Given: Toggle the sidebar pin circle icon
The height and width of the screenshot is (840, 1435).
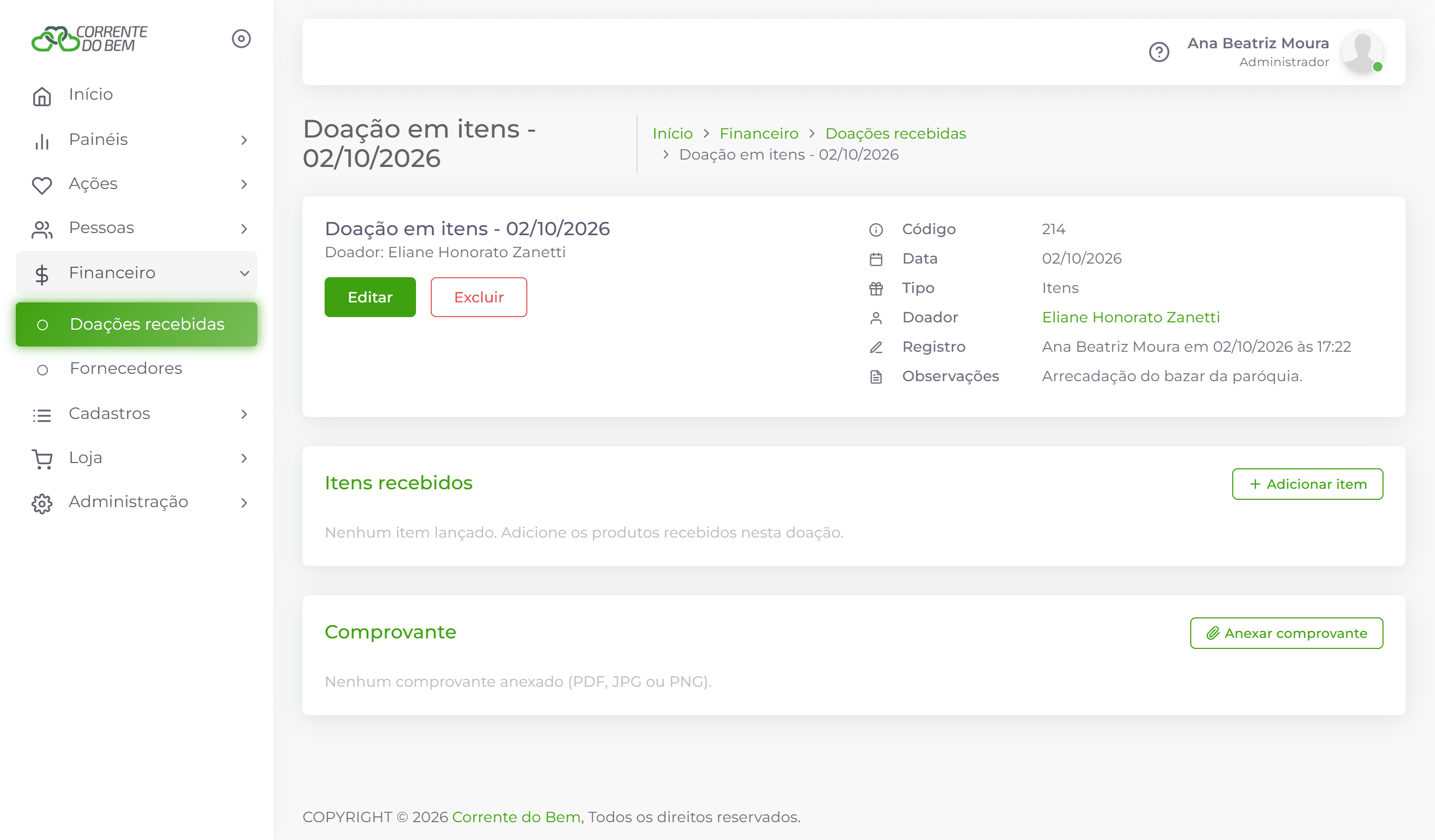Looking at the screenshot, I should coord(241,39).
